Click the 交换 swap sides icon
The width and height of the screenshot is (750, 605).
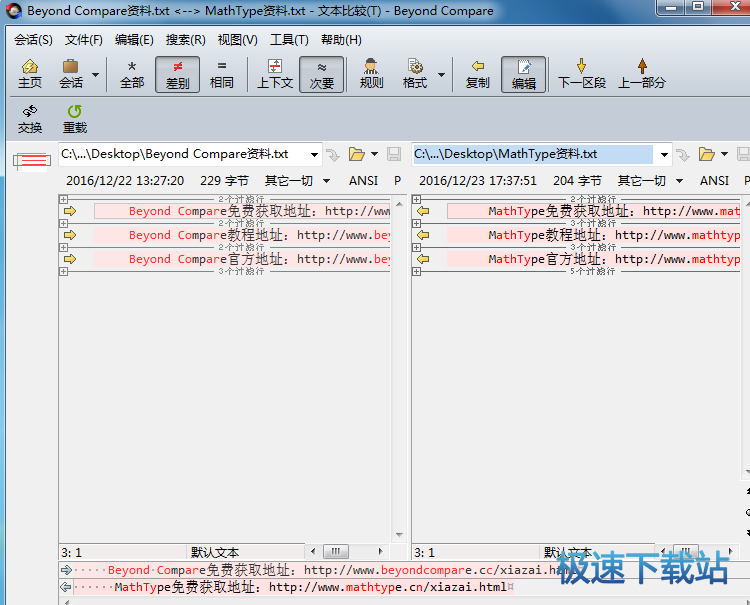coord(30,119)
